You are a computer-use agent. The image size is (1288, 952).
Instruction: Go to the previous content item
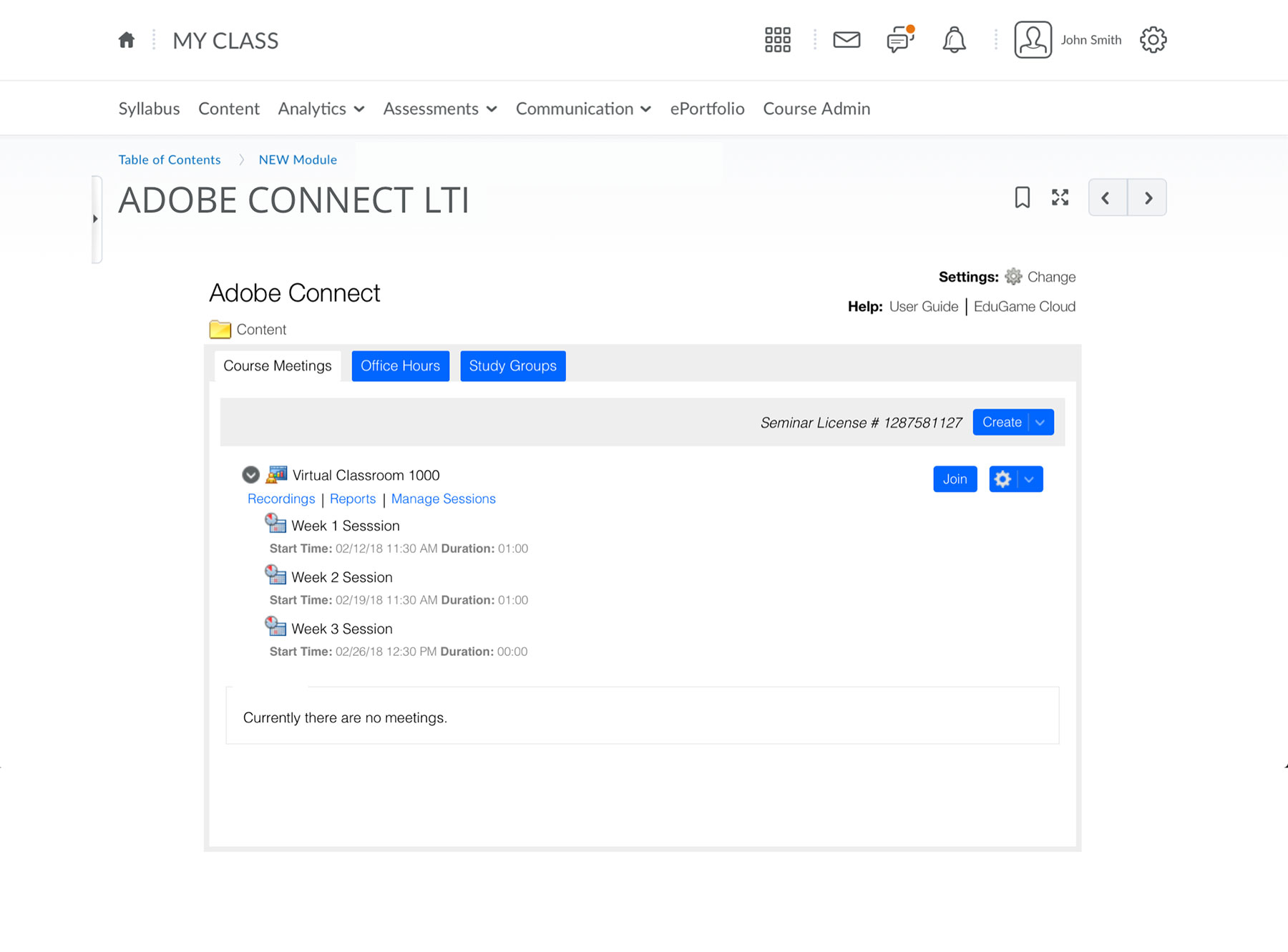(x=1107, y=197)
